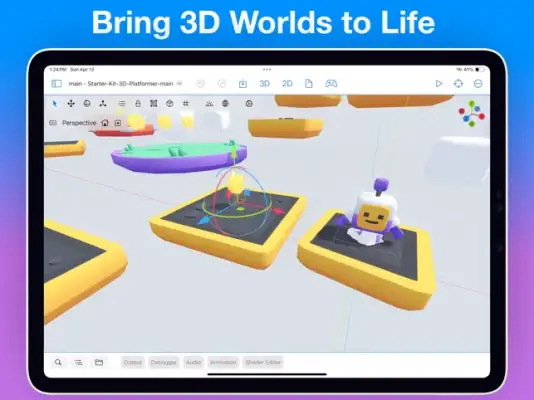Toggle the grid snap hash icon

click(186, 103)
